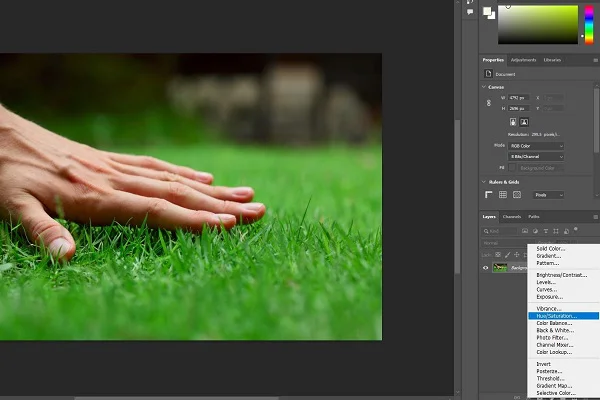Choose Color Lookup... from the menu
Screen dimensions: 600x400
[x=563, y=352]
